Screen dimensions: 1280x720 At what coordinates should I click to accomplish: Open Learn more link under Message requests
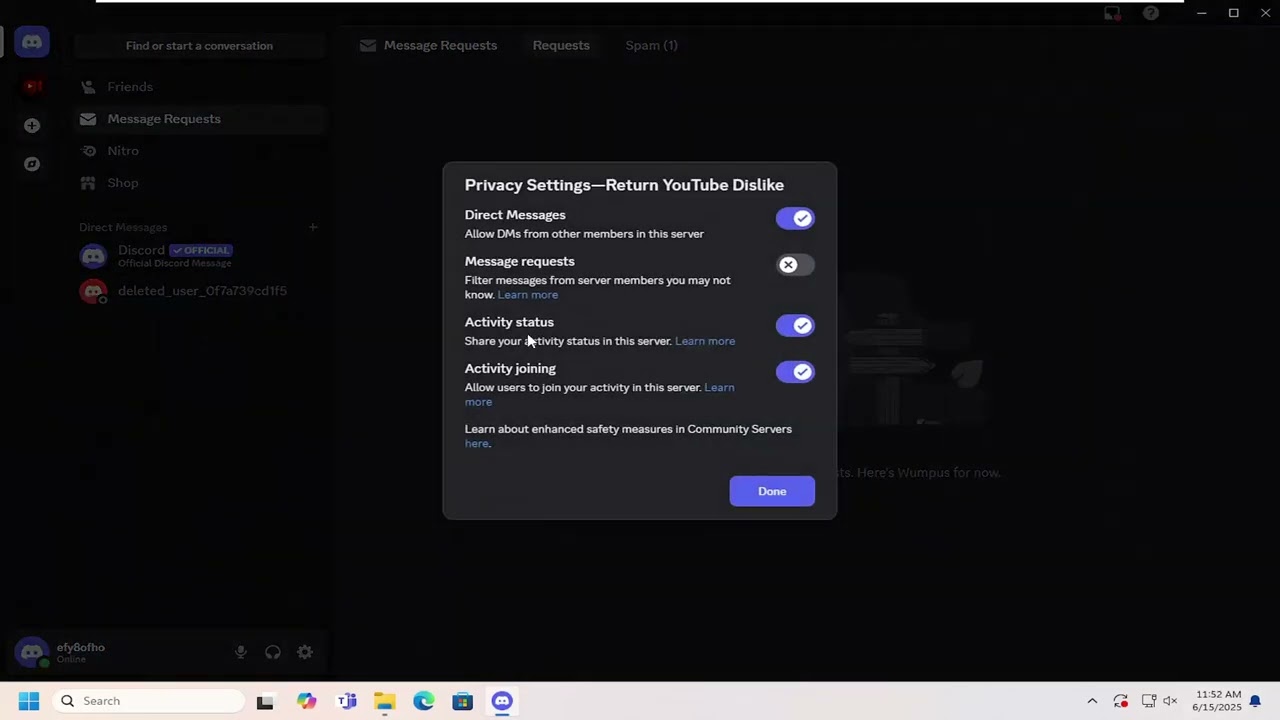(528, 295)
